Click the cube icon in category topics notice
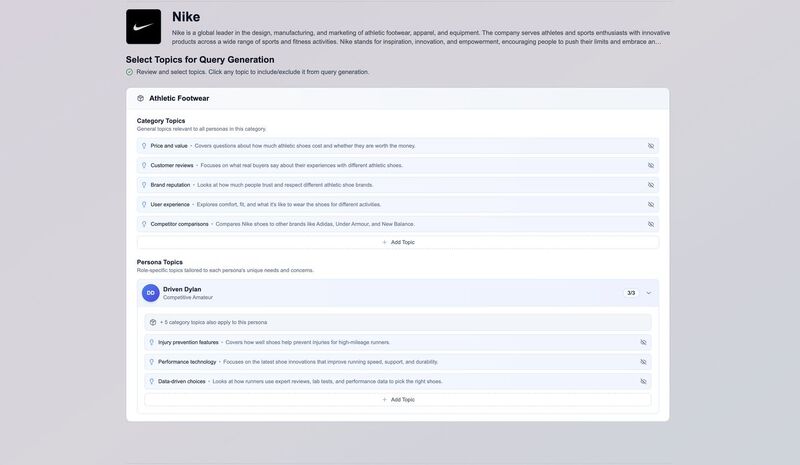Viewport: 800px width, 465px height. 153,323
